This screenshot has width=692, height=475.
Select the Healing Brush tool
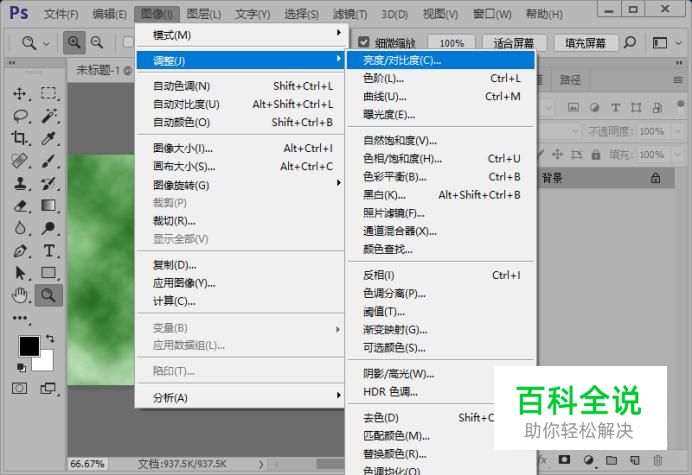(x=19, y=161)
